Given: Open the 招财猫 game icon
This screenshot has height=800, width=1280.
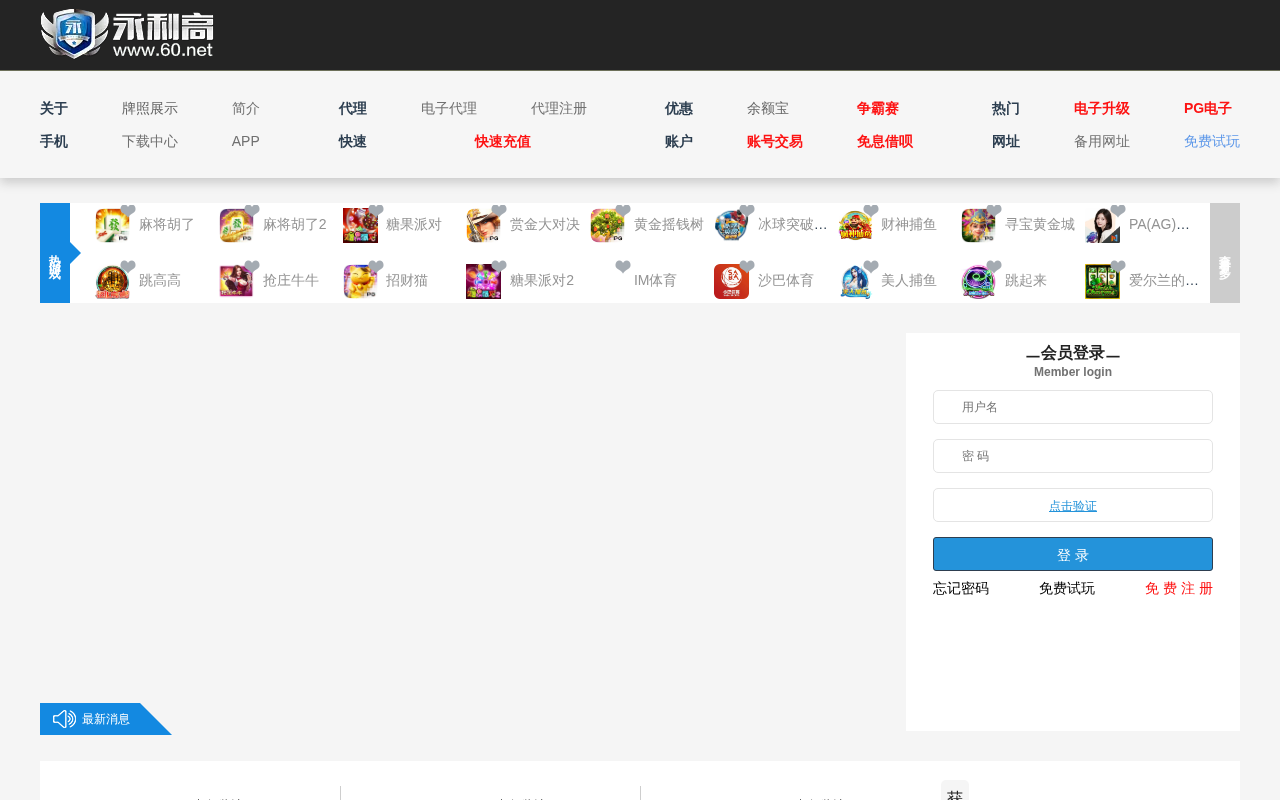Looking at the screenshot, I should pyautogui.click(x=360, y=282).
